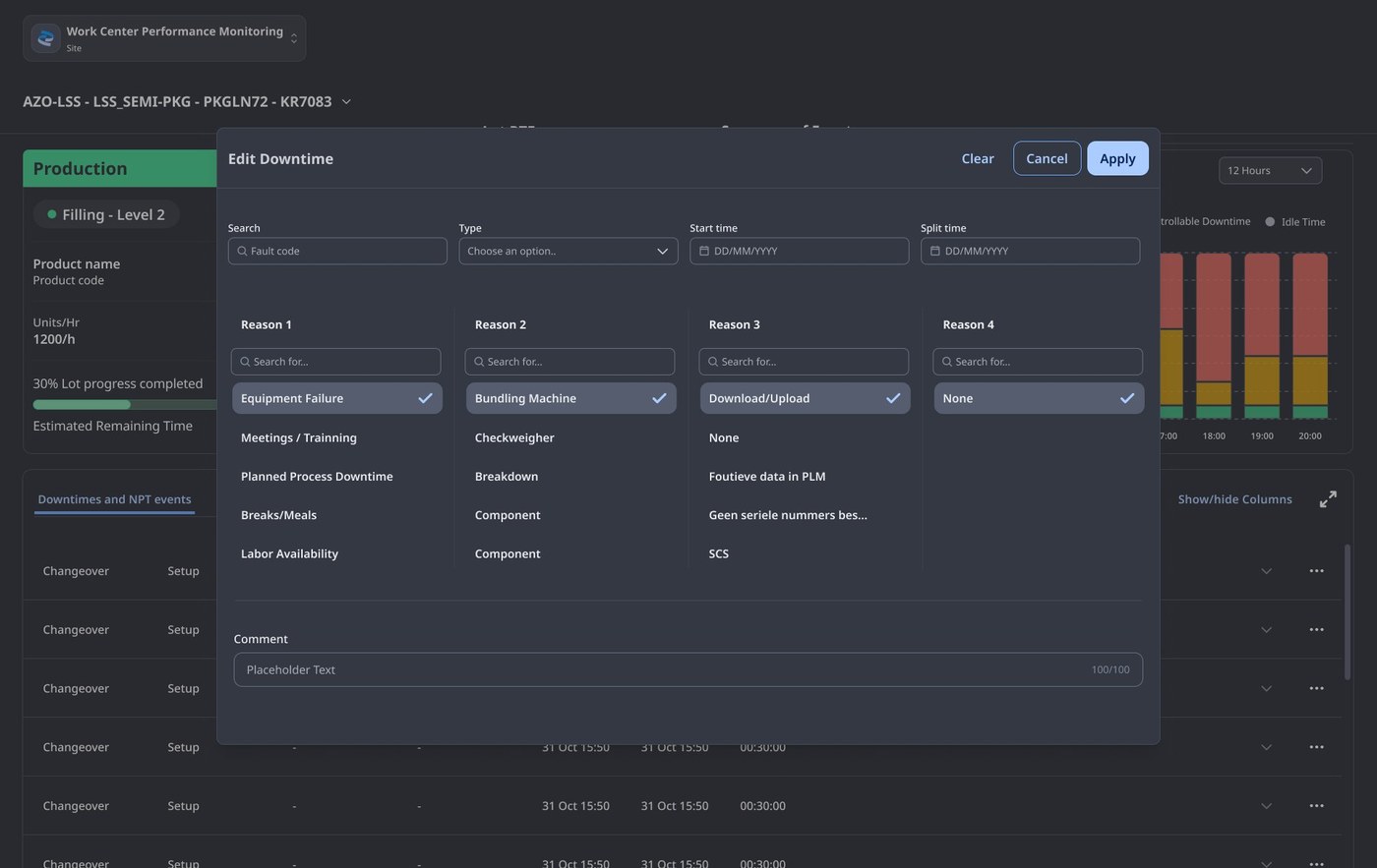Click the Reason 1 search magnifier icon
Screen dimensions: 1377x868
click(x=245, y=362)
